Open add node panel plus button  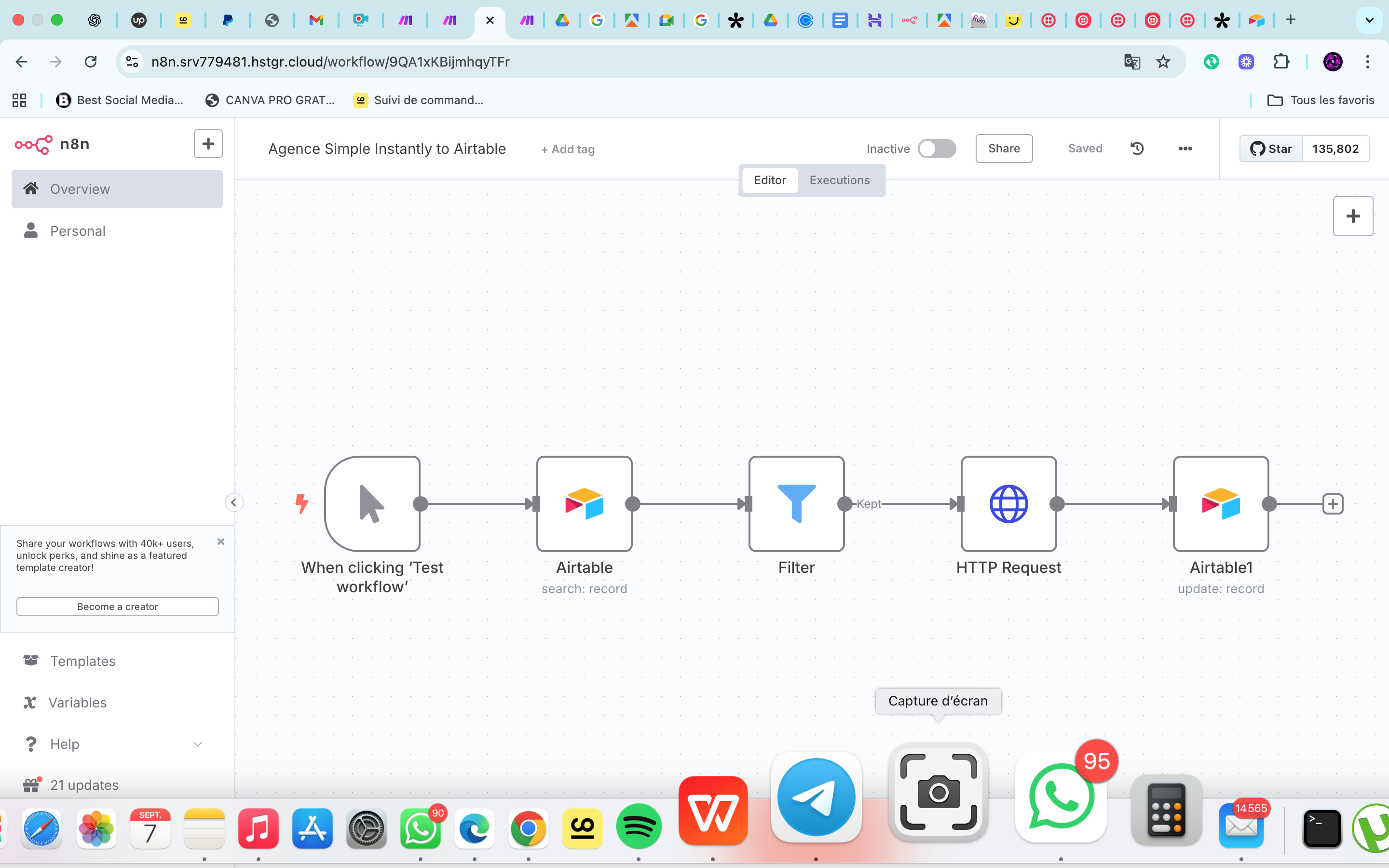(1353, 216)
